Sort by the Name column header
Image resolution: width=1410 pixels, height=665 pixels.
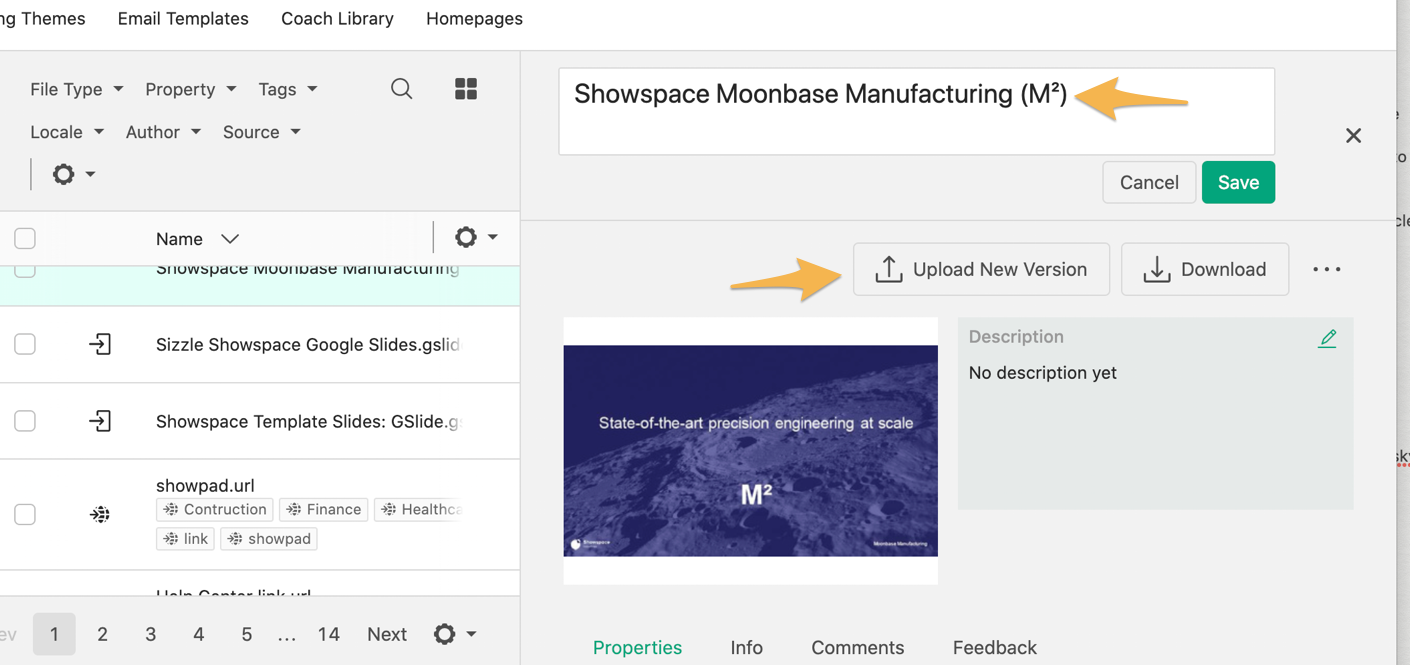(197, 239)
